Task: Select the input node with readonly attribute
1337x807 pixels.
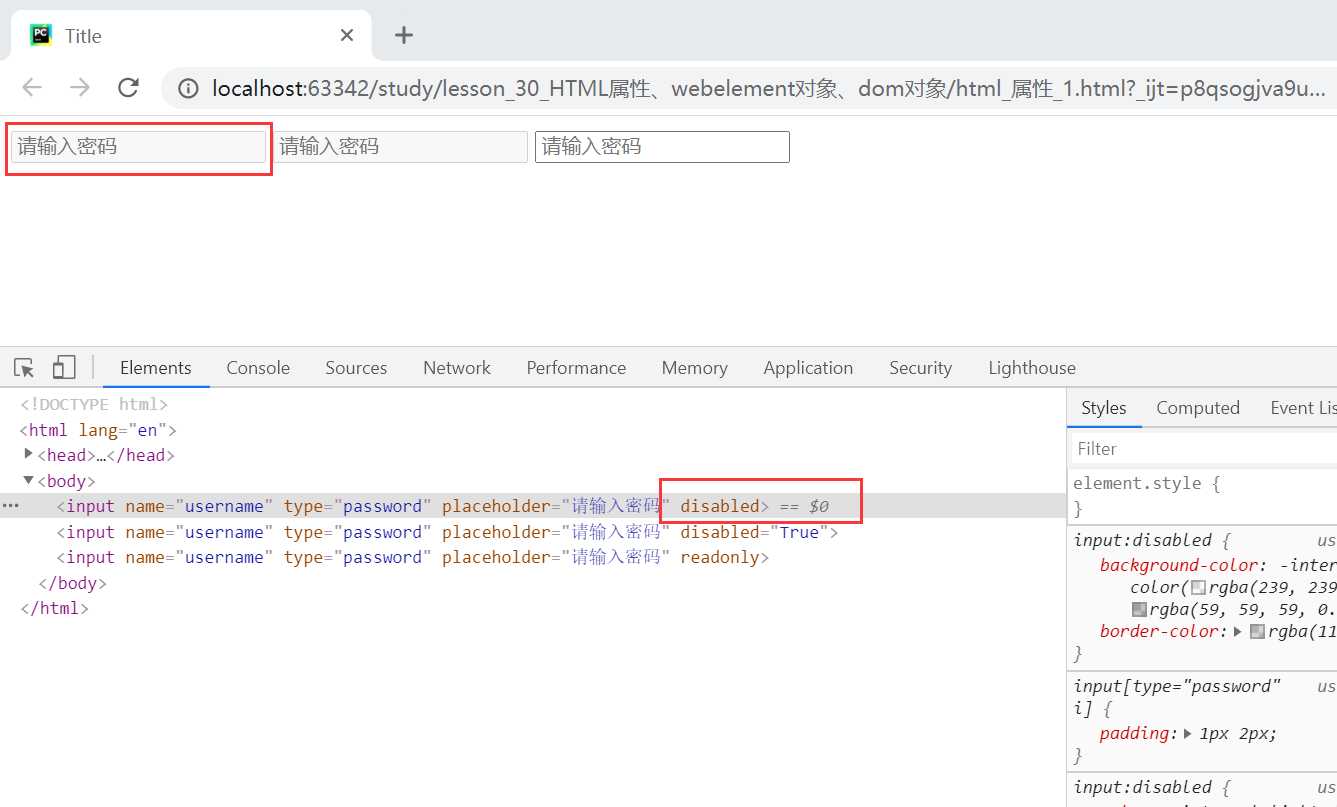Action: pos(412,557)
